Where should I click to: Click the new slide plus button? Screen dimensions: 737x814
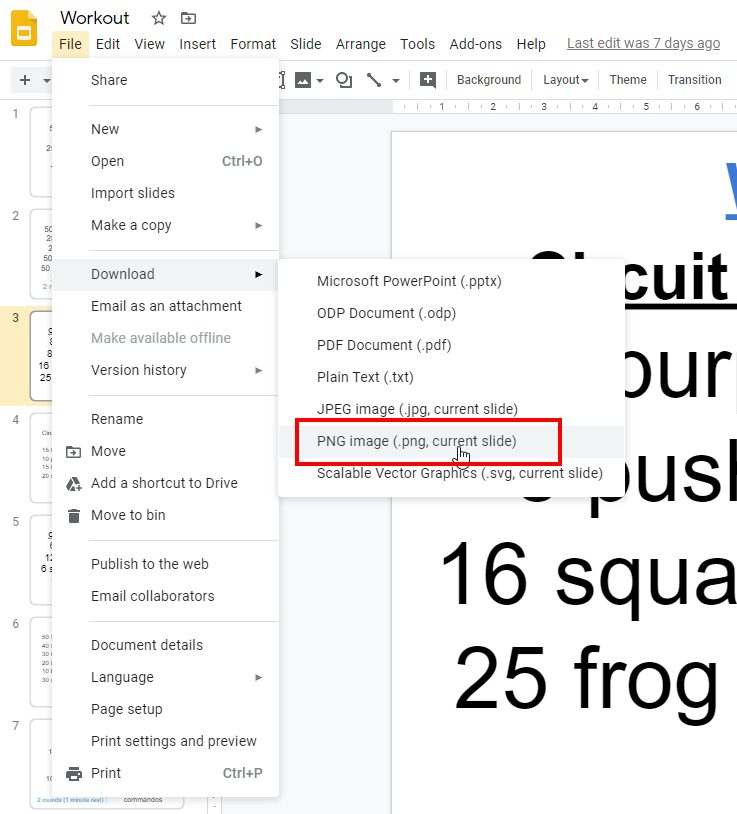point(25,80)
